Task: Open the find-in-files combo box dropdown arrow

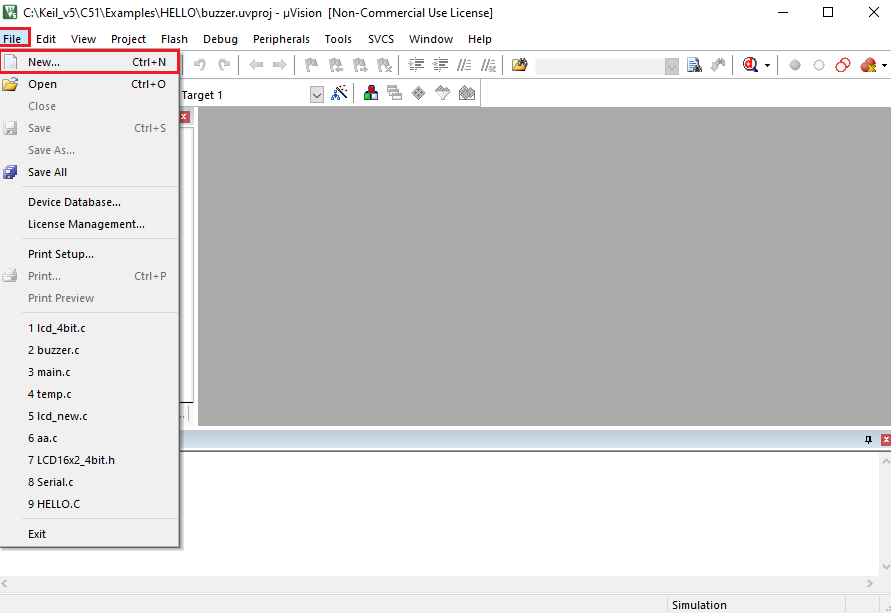Action: coord(671,64)
